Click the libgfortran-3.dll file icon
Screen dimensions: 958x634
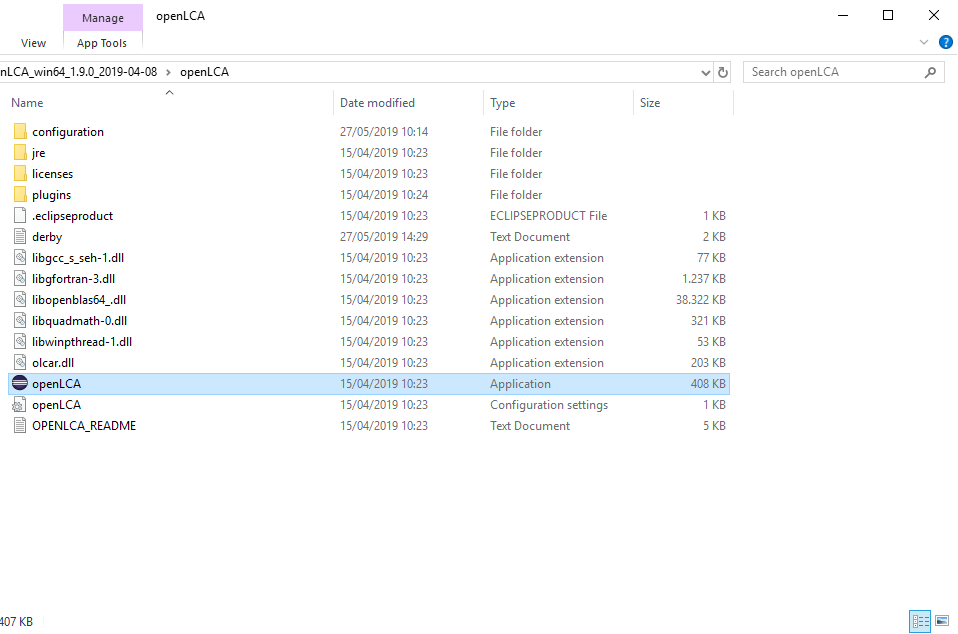tap(20, 279)
